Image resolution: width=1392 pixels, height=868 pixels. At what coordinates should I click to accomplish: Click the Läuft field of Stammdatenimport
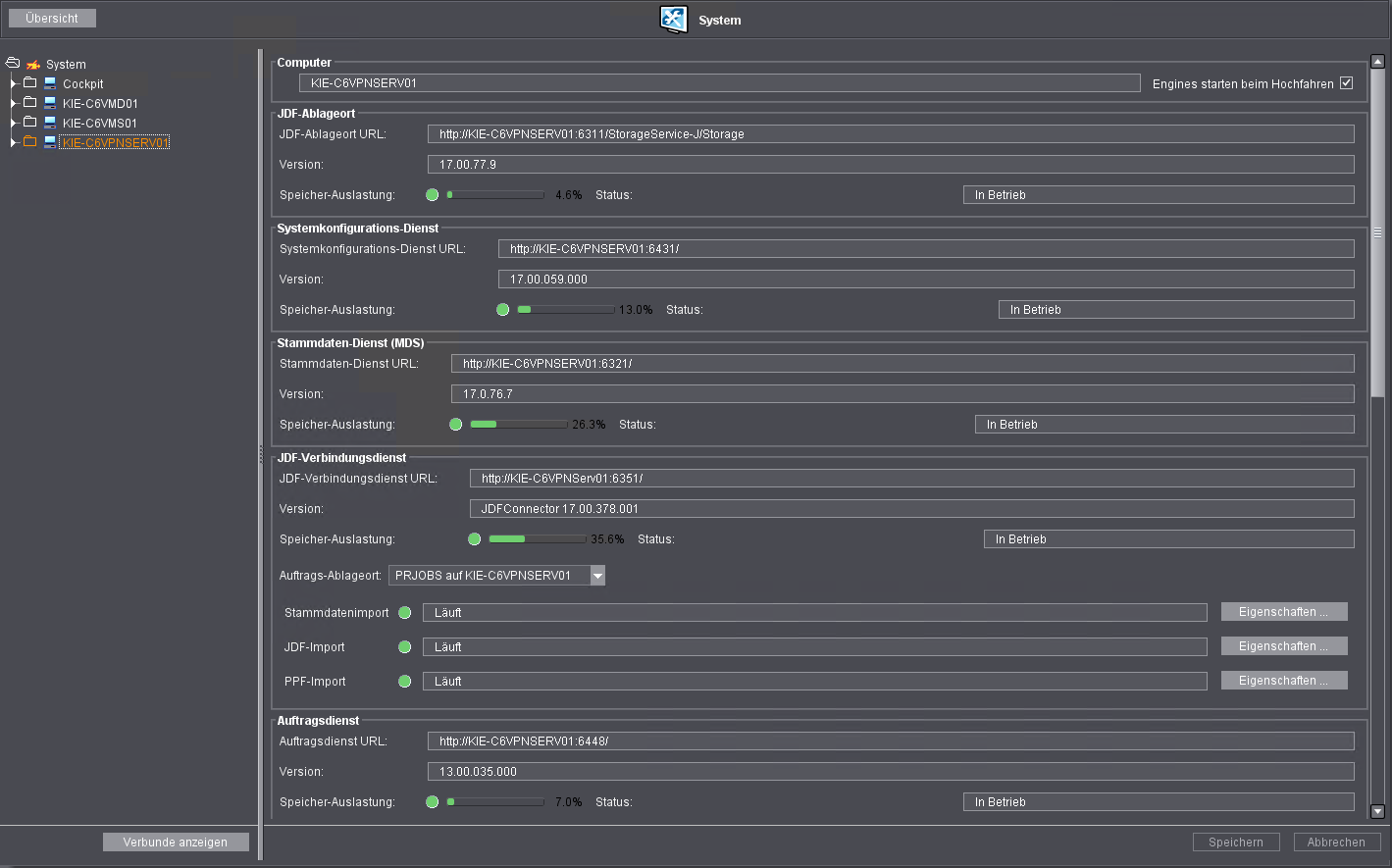coord(815,613)
